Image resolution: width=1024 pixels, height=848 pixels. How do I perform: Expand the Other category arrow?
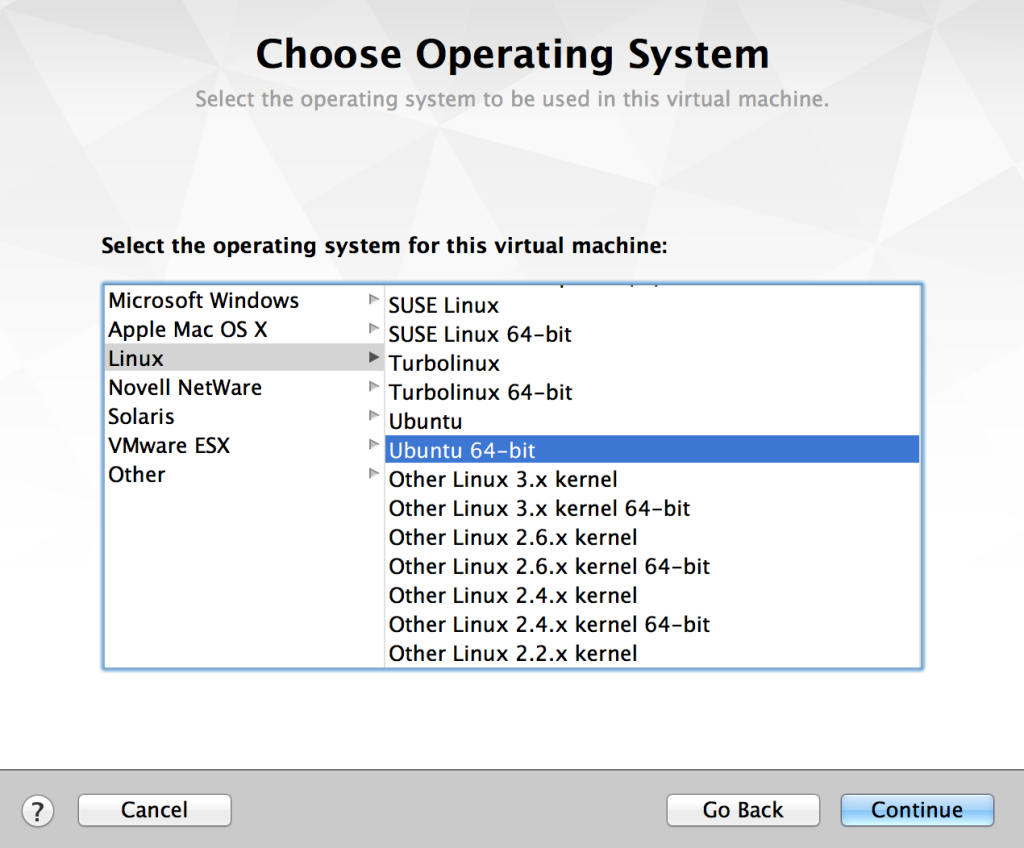tap(373, 473)
